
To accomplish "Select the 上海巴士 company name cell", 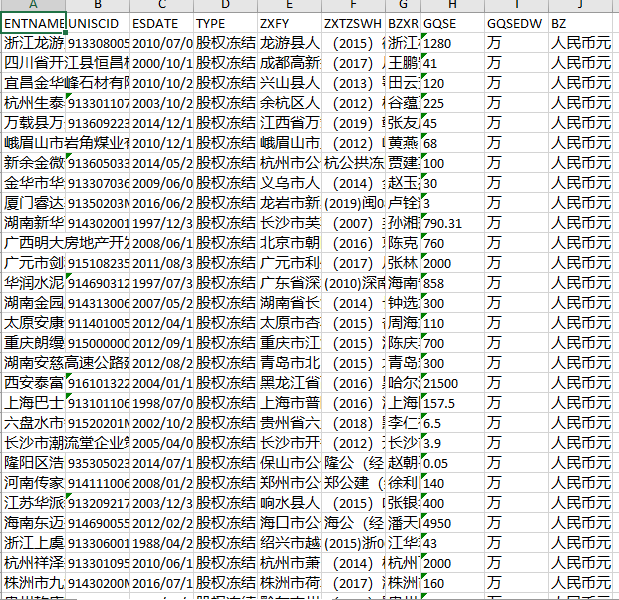I will 34,403.
